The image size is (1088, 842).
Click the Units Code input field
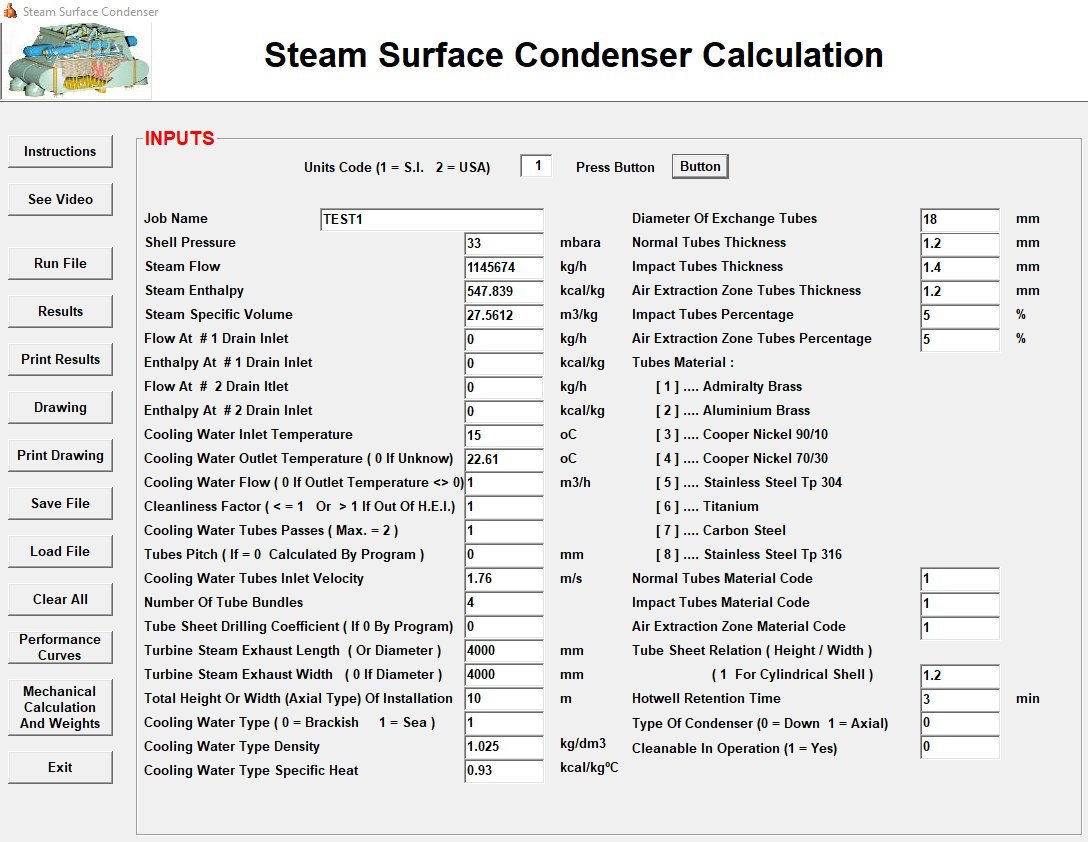(536, 166)
